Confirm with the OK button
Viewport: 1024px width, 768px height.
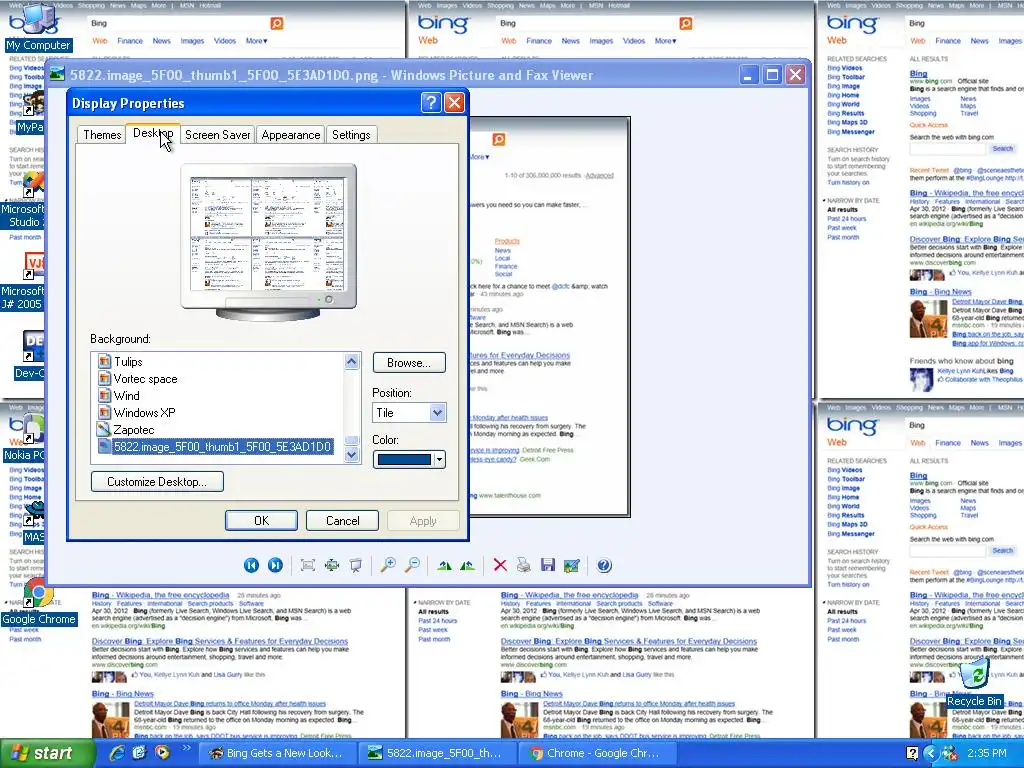pyautogui.click(x=261, y=520)
